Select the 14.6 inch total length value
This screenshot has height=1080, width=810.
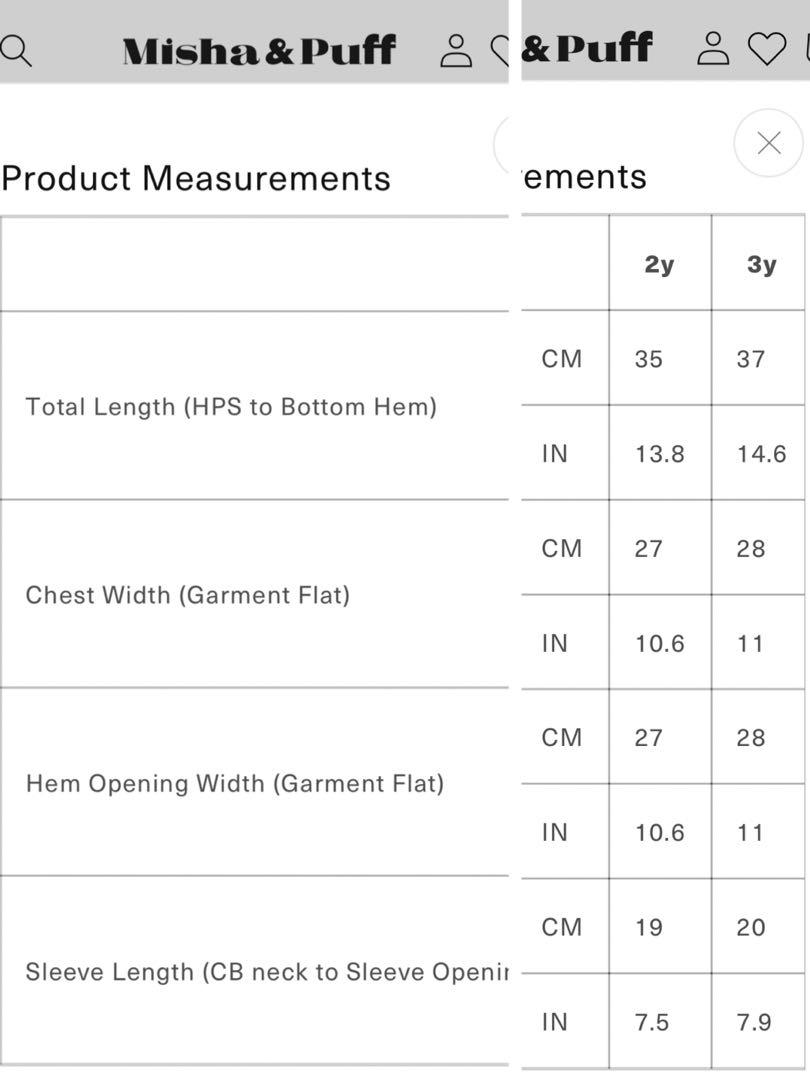pos(761,453)
